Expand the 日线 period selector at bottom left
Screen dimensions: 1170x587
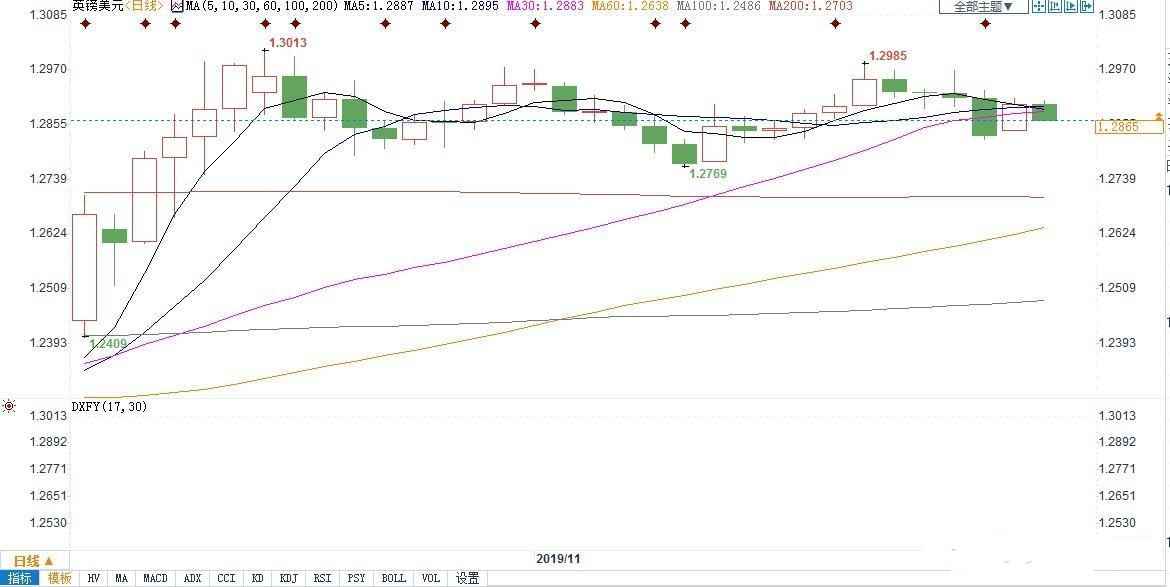click(x=33, y=560)
